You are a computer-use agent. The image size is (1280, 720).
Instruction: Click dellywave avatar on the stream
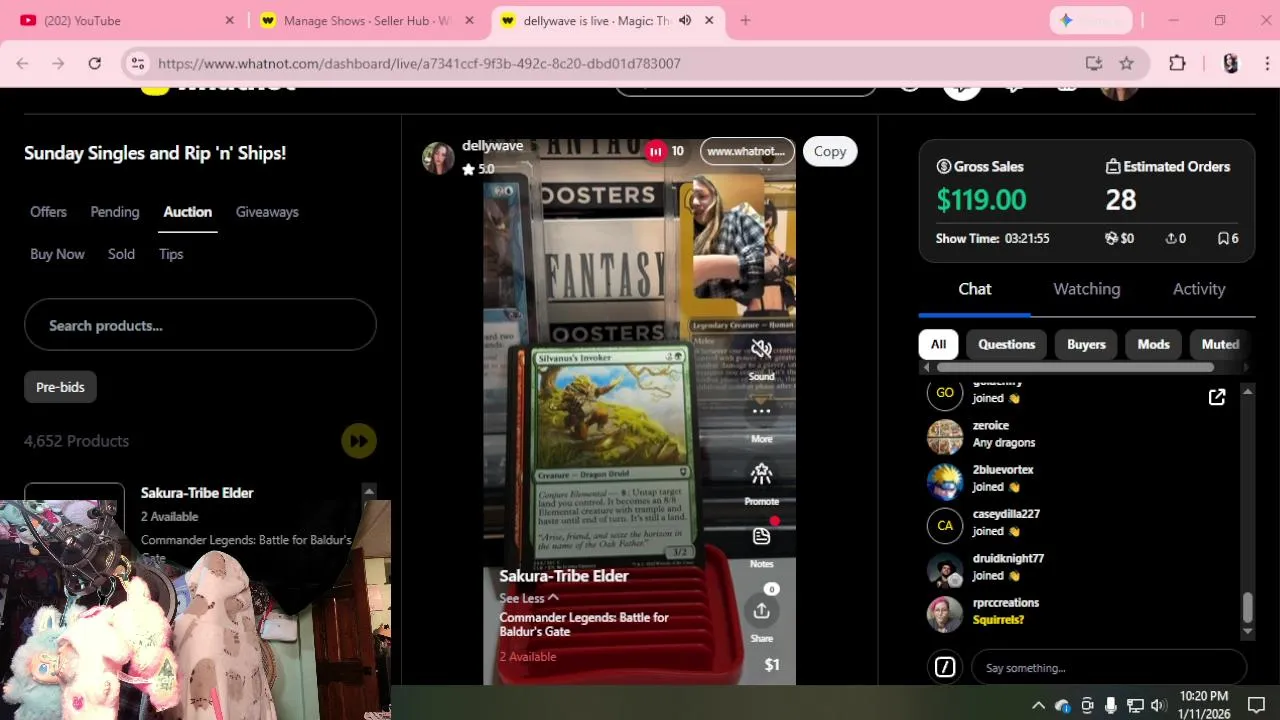point(438,157)
